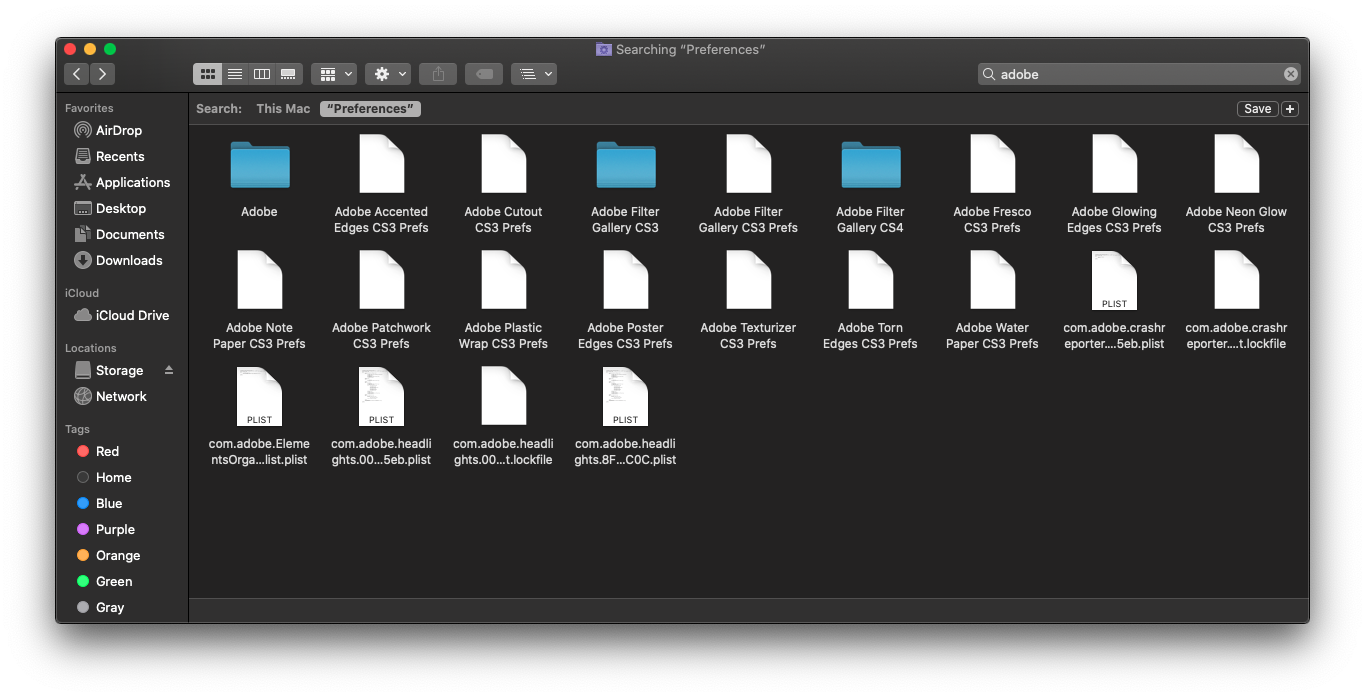
Task: Click into the search field containing adobe
Action: (1139, 74)
